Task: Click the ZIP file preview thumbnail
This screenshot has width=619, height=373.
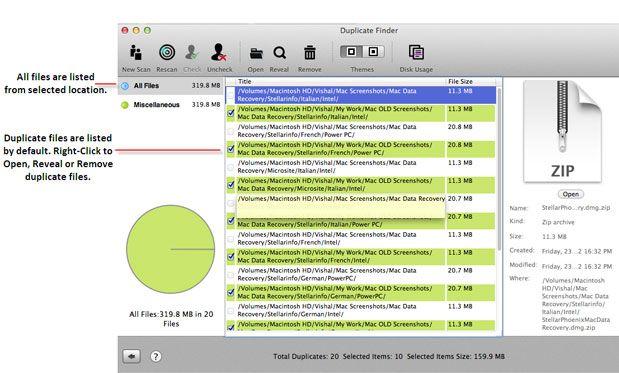Action: tap(562, 131)
